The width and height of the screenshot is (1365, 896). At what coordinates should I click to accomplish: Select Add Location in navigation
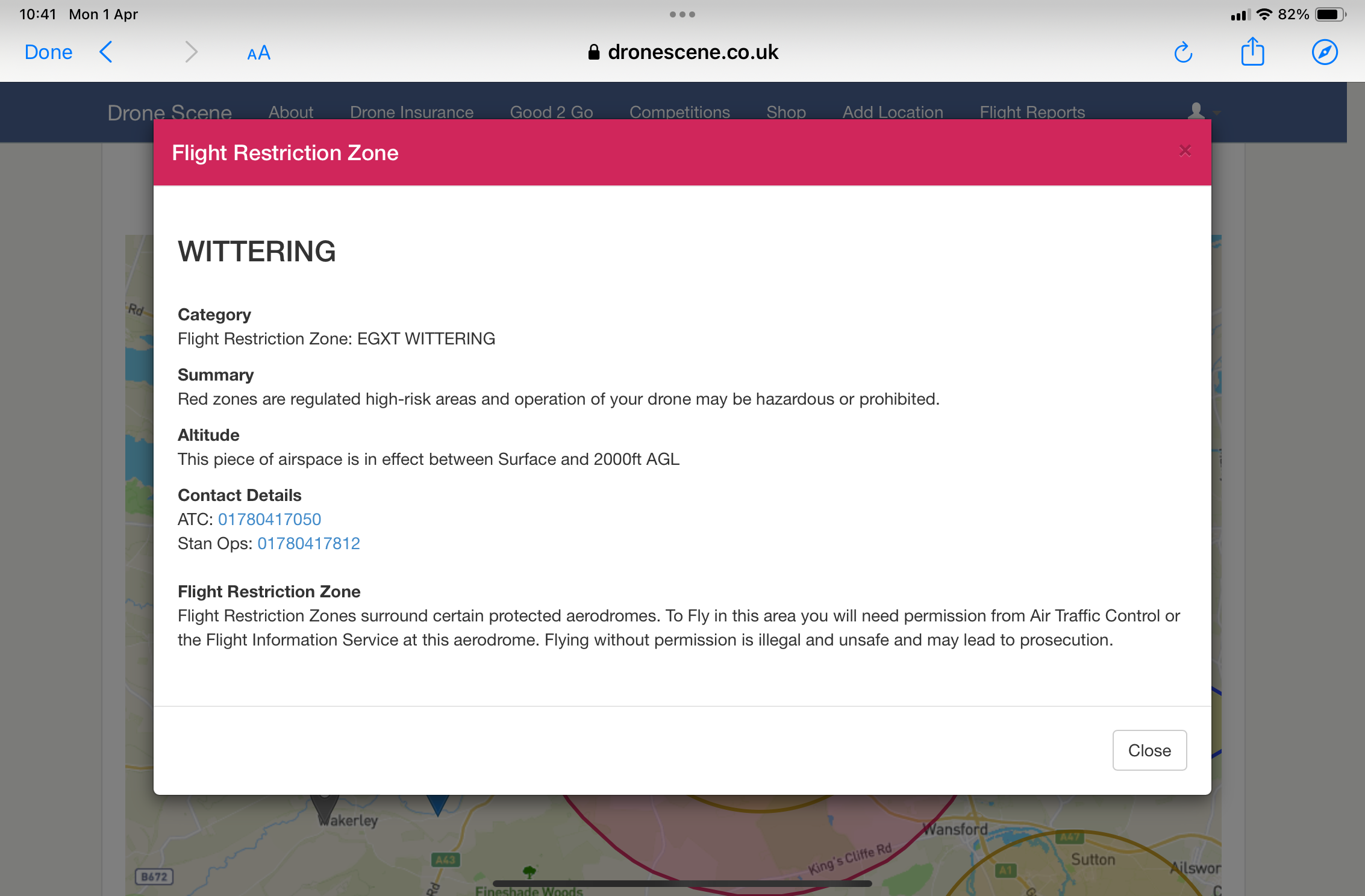[x=892, y=112]
